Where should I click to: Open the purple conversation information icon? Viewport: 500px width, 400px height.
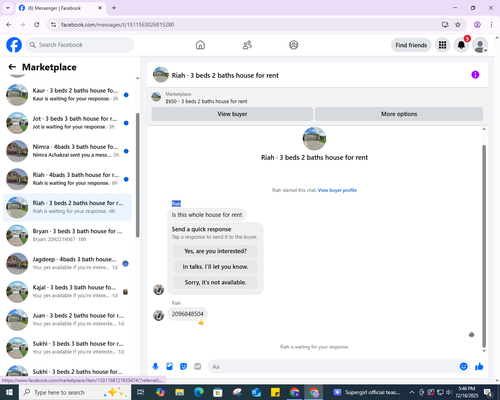click(475, 75)
